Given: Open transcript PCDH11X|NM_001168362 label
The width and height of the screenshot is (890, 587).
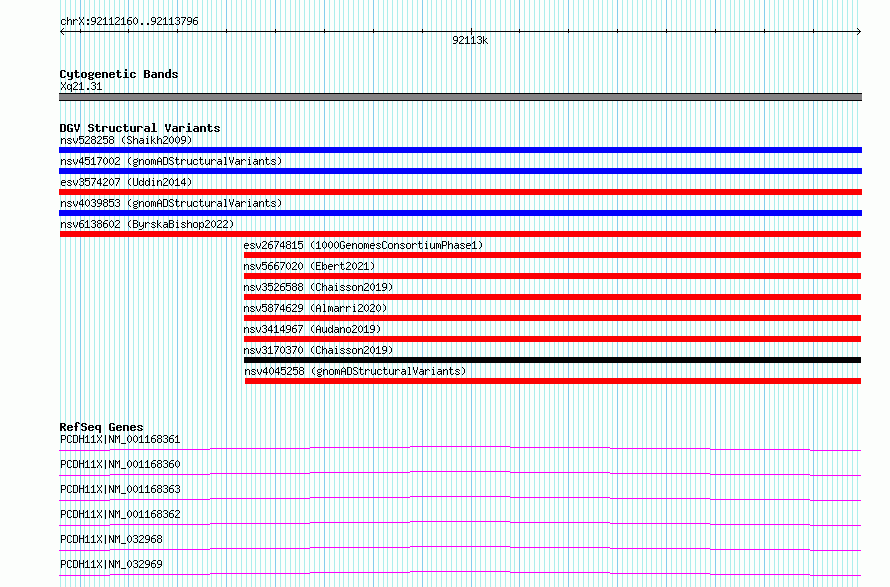Looking at the screenshot, I should click(x=120, y=514).
